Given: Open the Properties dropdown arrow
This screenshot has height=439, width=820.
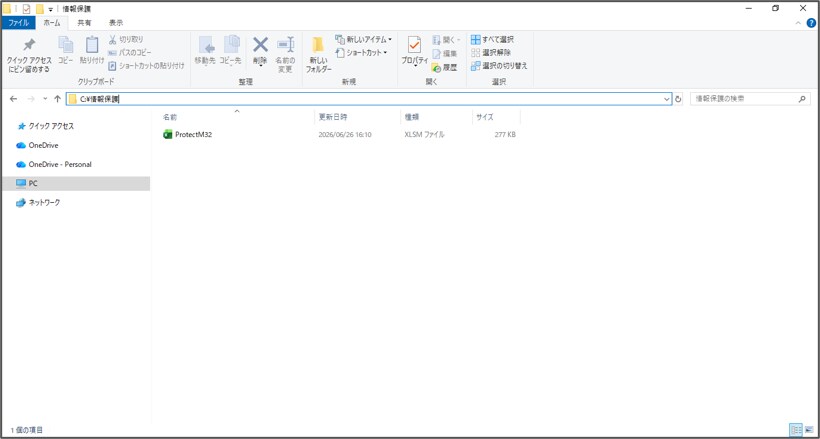Looking at the screenshot, I should point(415,67).
